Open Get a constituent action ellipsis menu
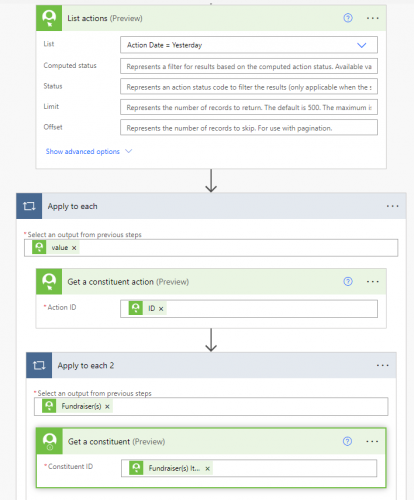The height and width of the screenshot is (500, 414). (372, 282)
